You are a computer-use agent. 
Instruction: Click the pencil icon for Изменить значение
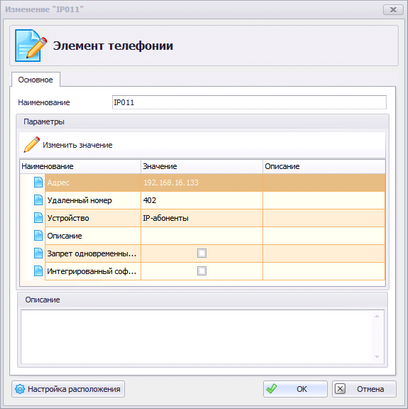(x=32, y=145)
